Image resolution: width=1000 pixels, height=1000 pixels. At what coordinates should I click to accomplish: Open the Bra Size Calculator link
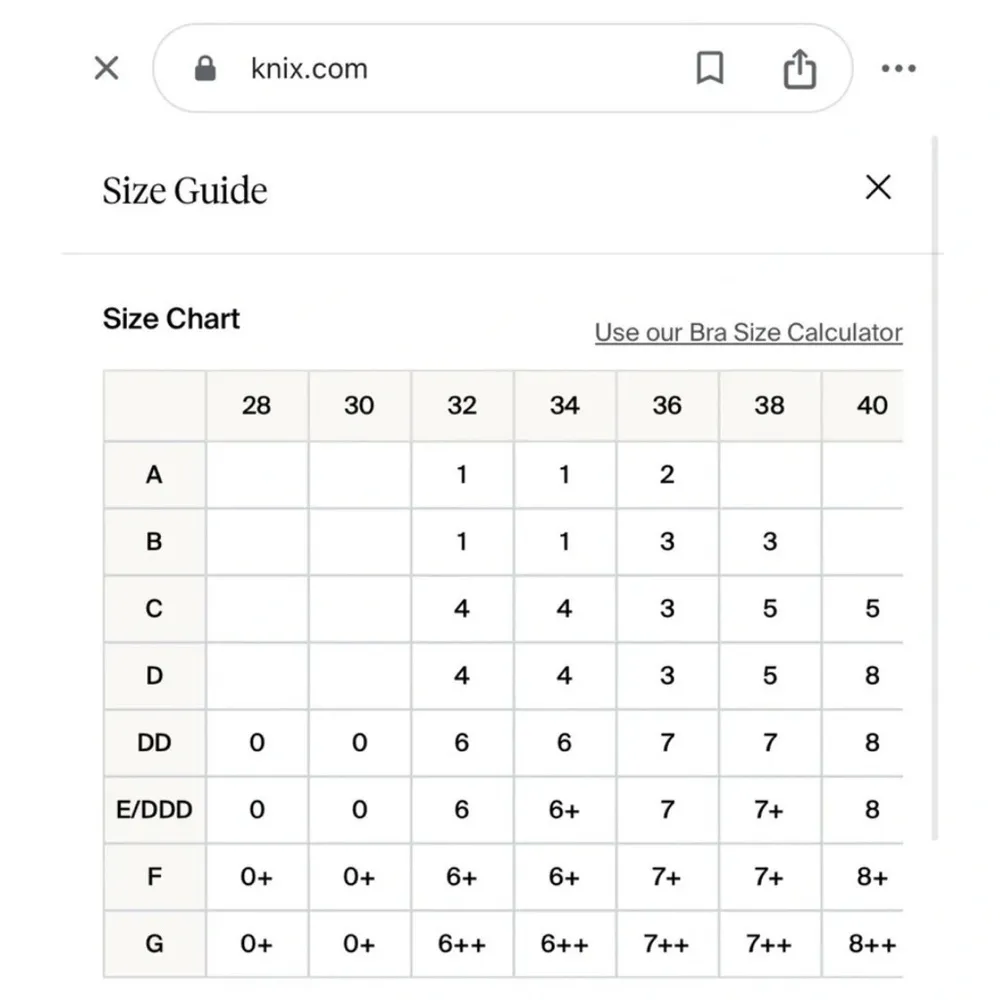(x=748, y=332)
